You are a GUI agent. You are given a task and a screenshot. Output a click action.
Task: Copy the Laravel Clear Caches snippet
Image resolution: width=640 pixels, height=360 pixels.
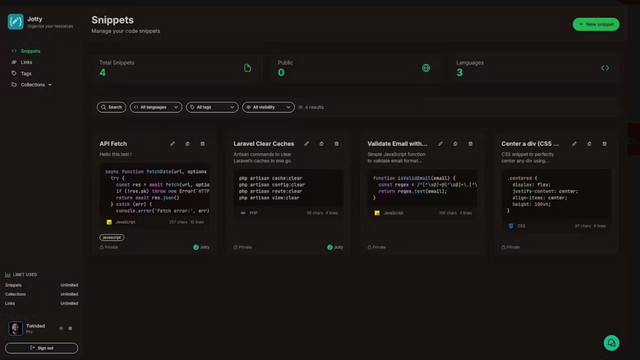click(x=321, y=144)
